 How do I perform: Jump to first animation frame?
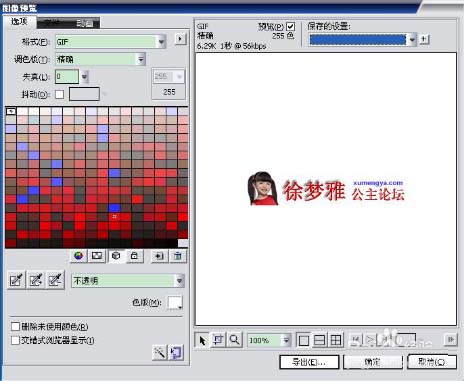point(356,340)
